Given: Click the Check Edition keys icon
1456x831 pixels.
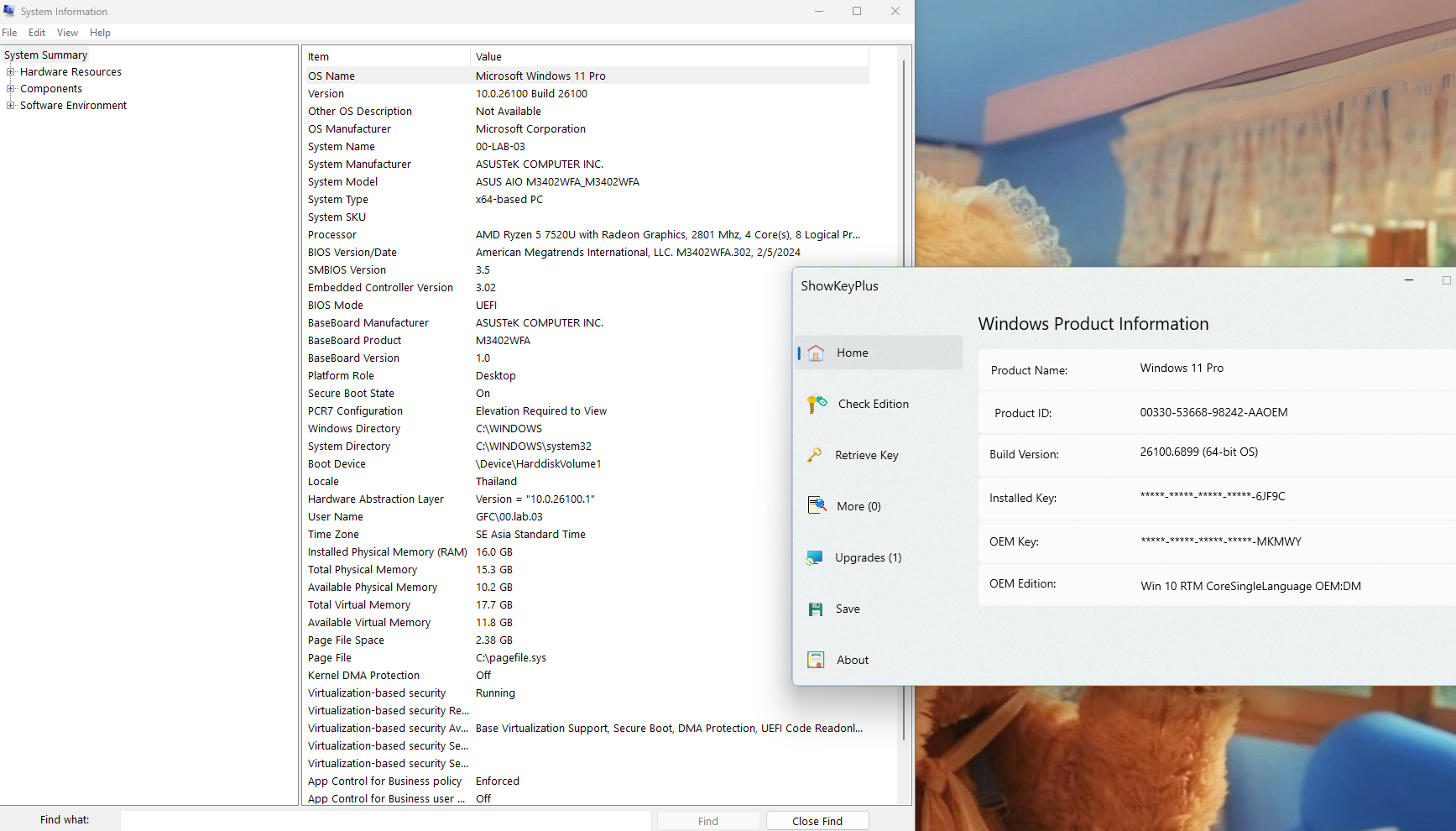Looking at the screenshot, I should [817, 405].
